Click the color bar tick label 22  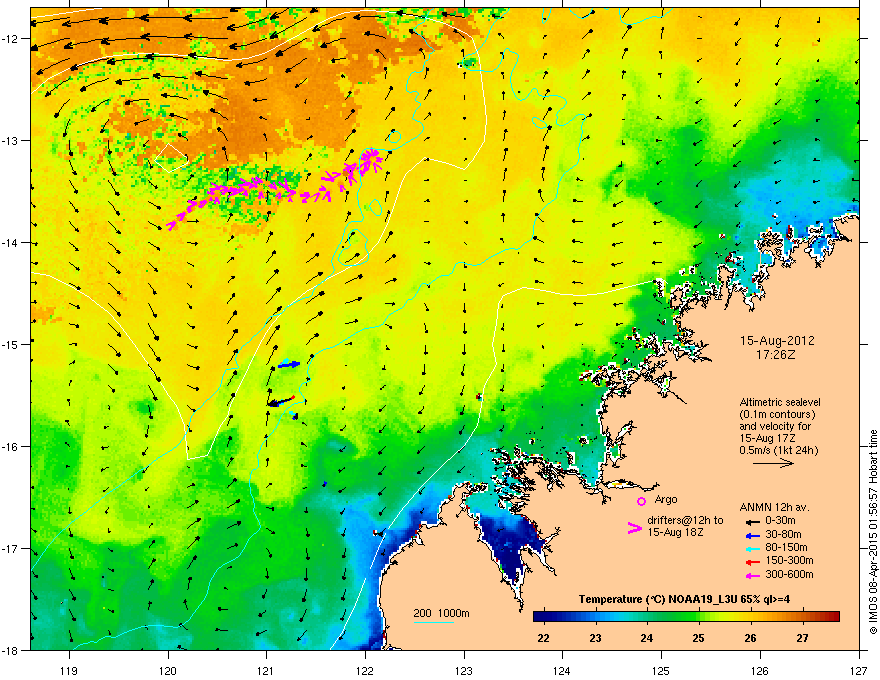pyautogui.click(x=543, y=638)
